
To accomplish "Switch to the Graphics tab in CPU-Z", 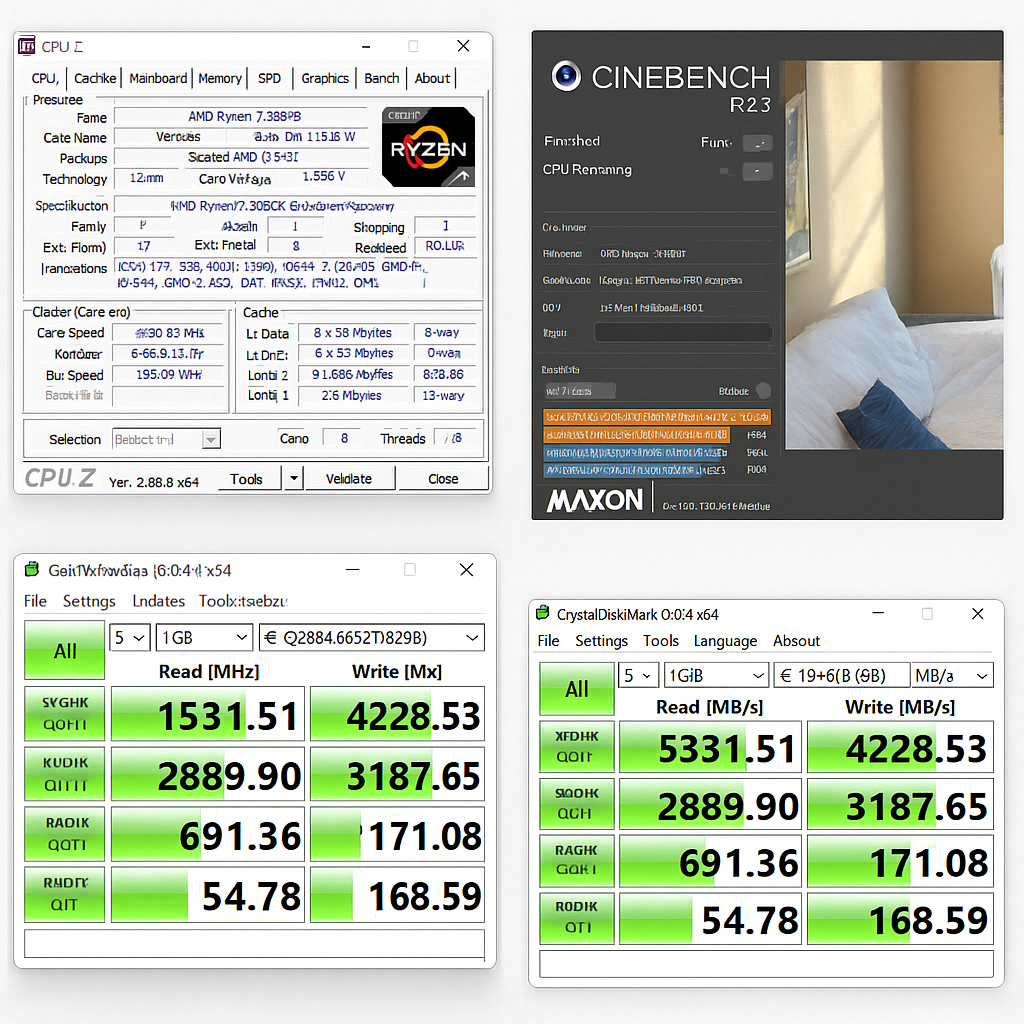I will click(325, 78).
